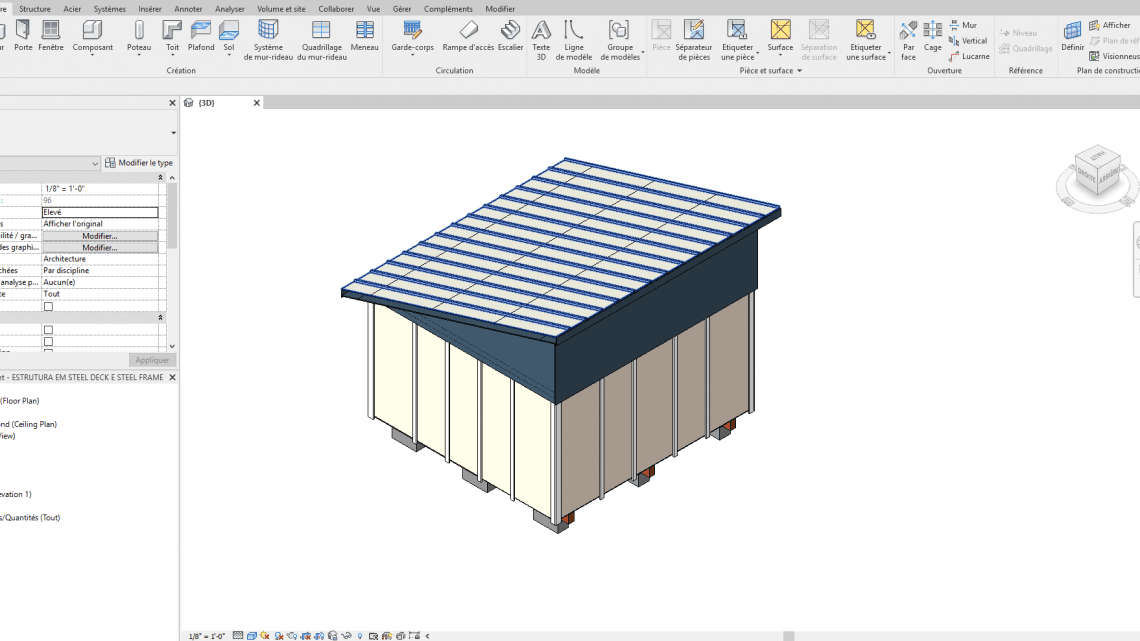Open the Acier ribbon tab
The width and height of the screenshot is (1140, 641).
(72, 9)
